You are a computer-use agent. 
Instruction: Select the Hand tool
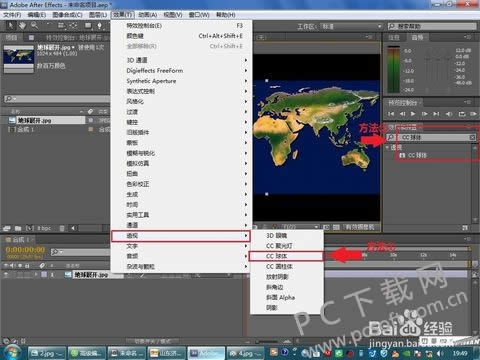coord(22,25)
